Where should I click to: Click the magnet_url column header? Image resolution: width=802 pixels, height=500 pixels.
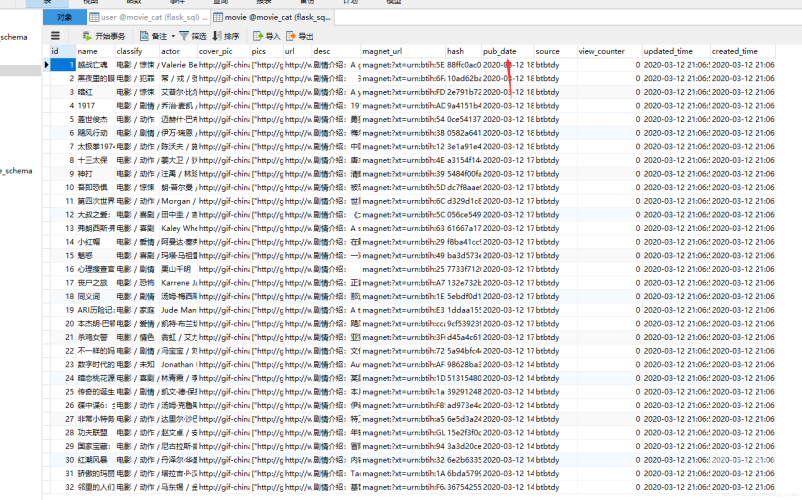(403, 51)
